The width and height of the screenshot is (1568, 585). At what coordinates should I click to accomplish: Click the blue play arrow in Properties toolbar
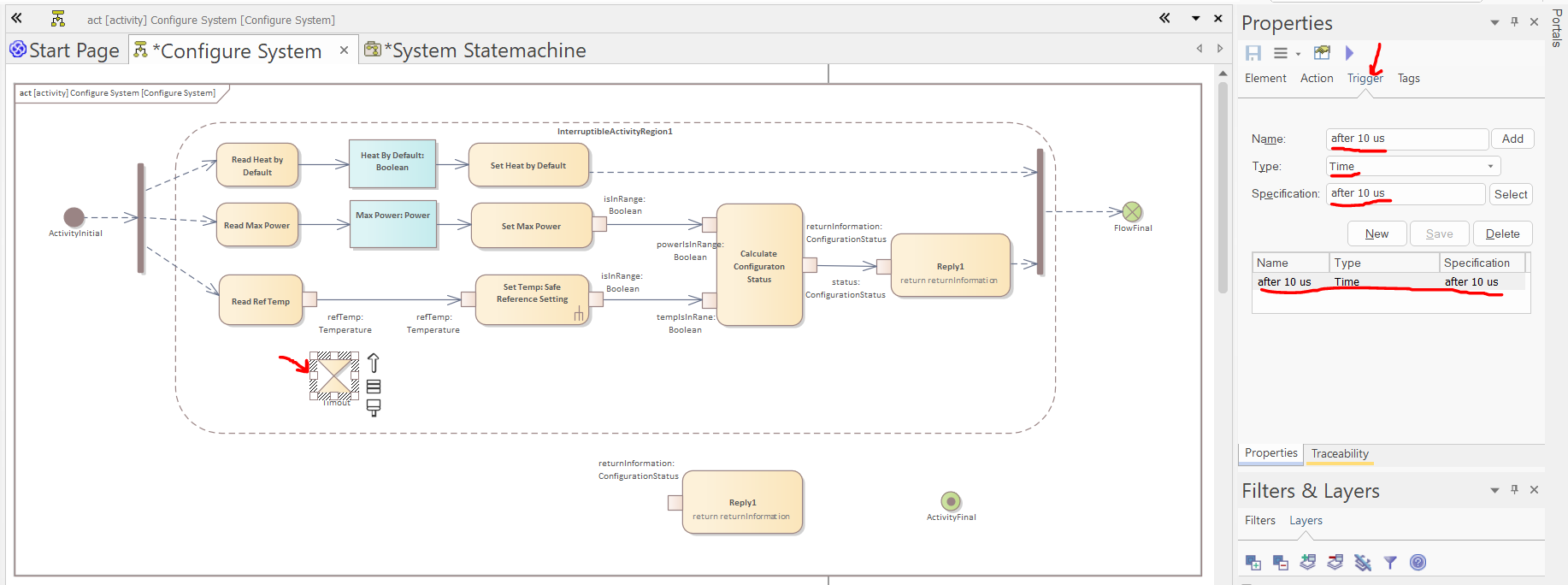[x=1349, y=53]
